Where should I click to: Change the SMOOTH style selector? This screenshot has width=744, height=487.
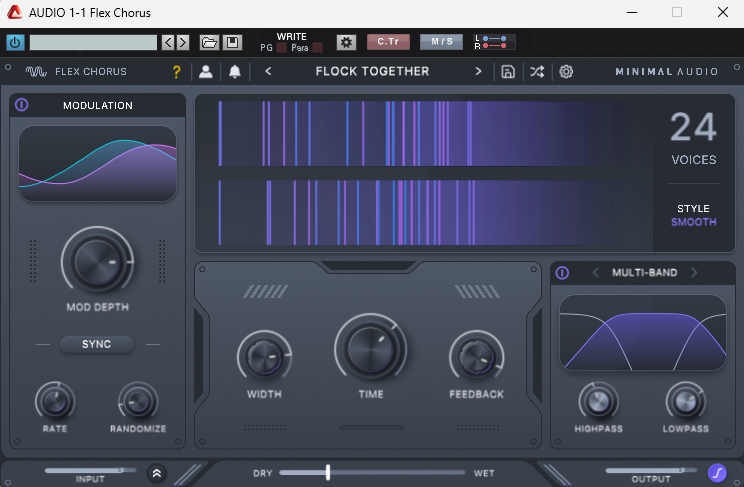pyautogui.click(x=693, y=222)
